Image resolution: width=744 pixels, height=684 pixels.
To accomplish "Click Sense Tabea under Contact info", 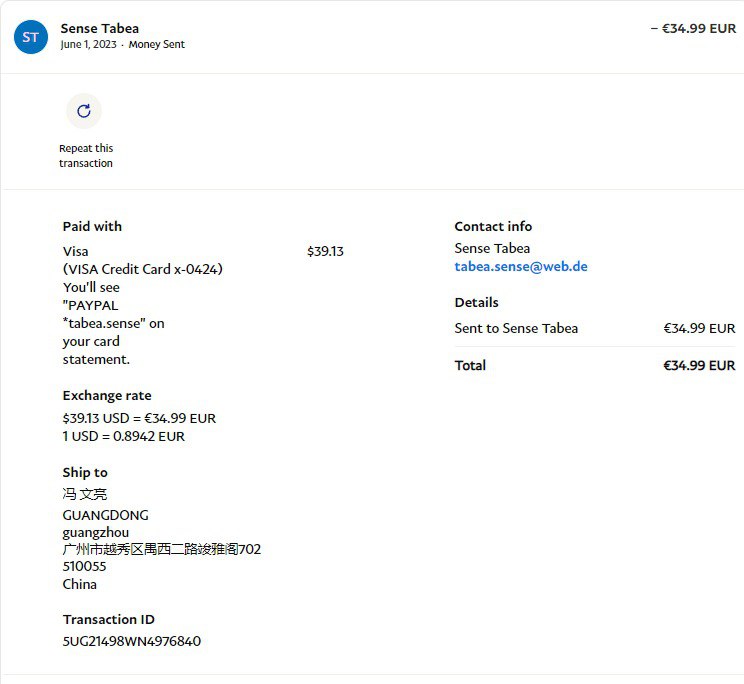I will click(492, 249).
